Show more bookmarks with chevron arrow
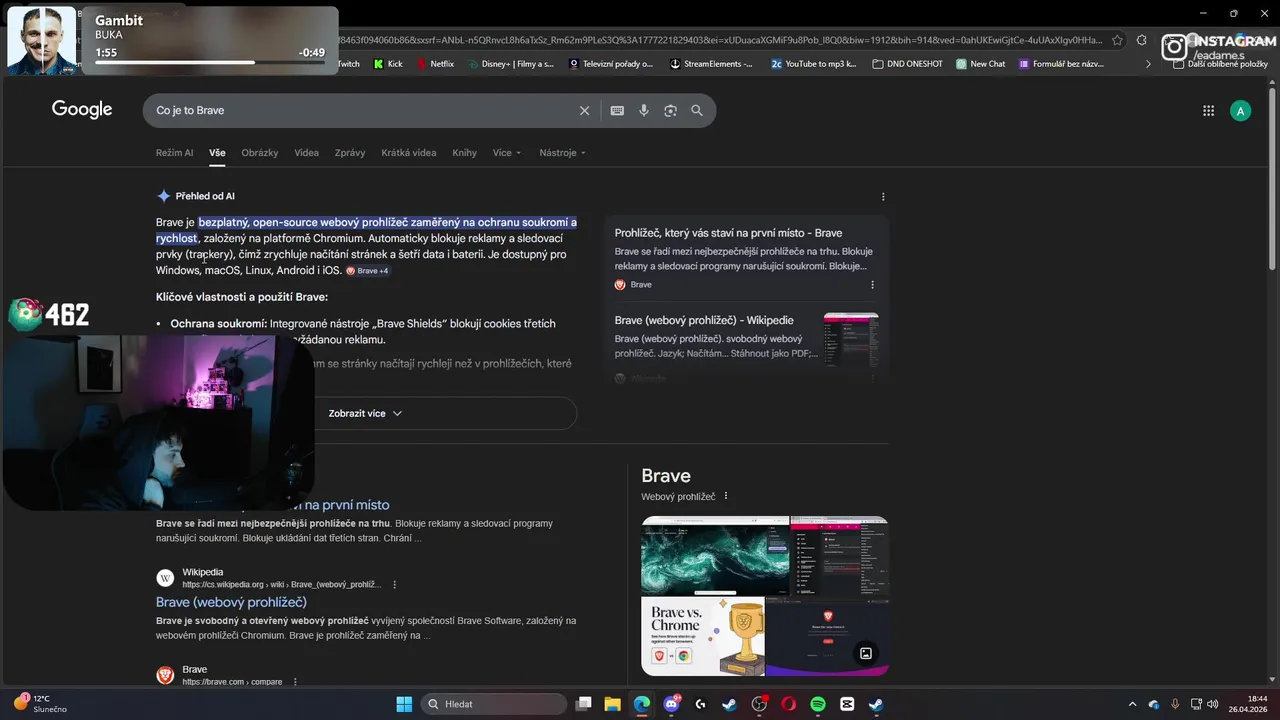1280x720 pixels. [x=1148, y=64]
